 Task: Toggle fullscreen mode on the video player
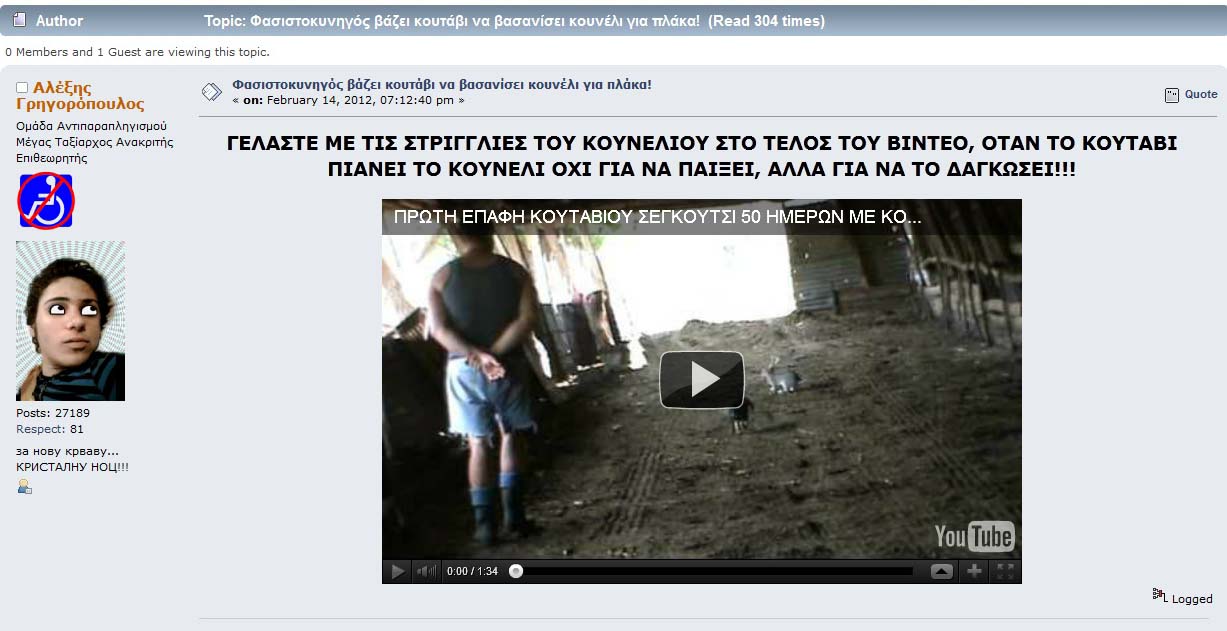coord(1006,571)
